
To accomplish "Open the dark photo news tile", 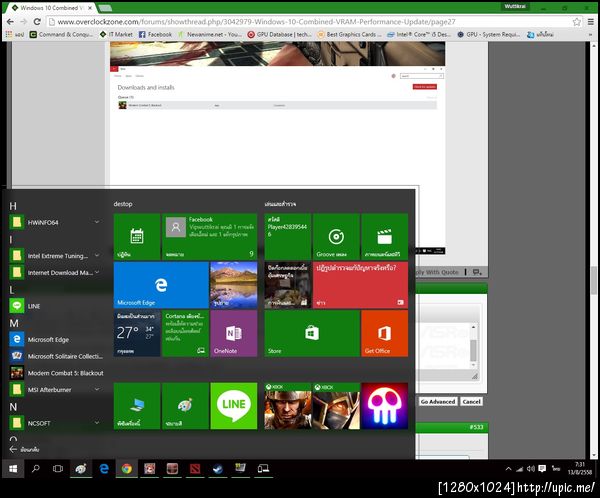I will click(288, 285).
